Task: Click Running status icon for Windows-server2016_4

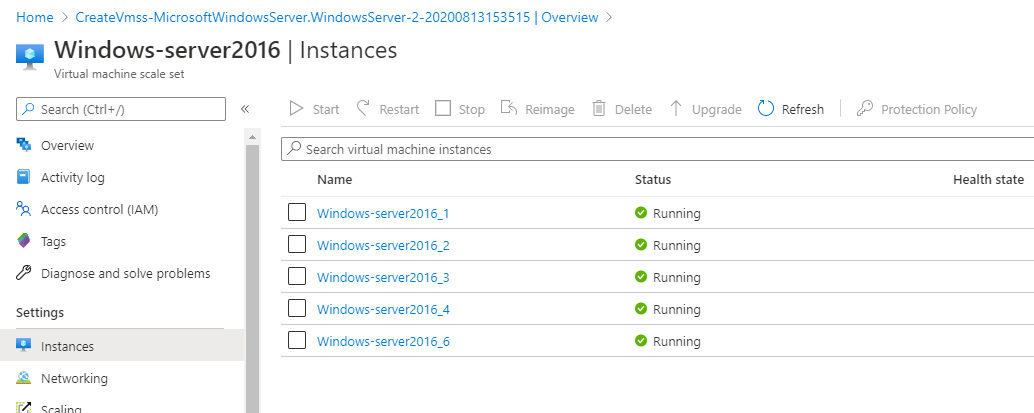Action: click(641, 308)
